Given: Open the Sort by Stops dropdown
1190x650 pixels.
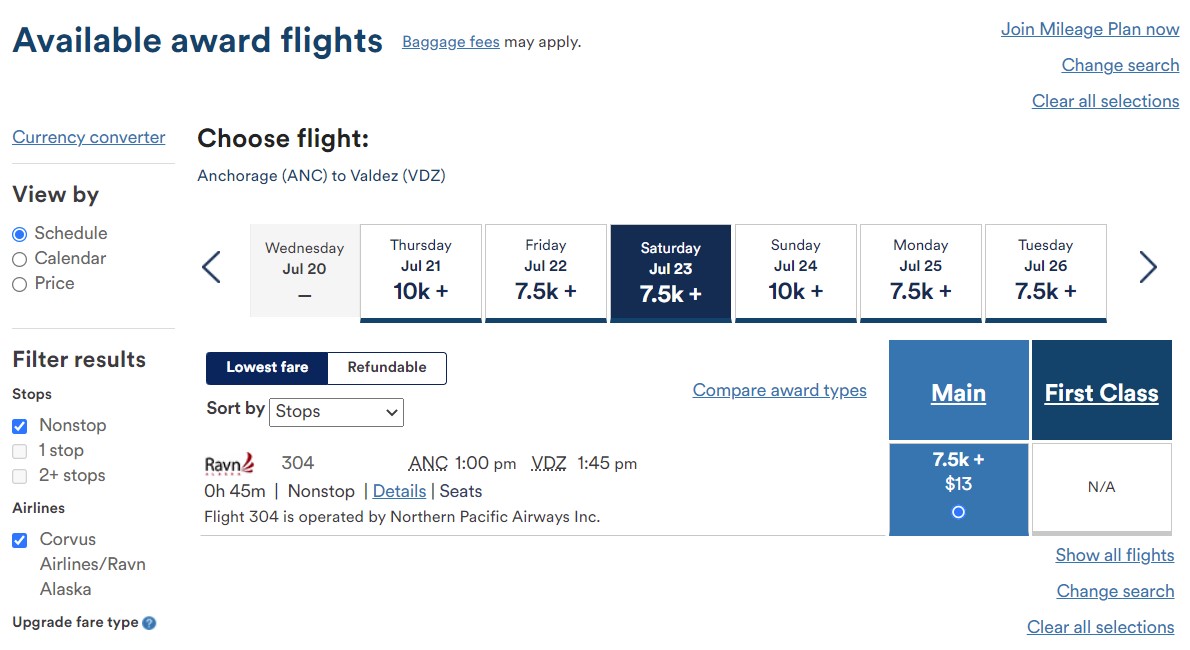Looking at the screenshot, I should click(336, 412).
